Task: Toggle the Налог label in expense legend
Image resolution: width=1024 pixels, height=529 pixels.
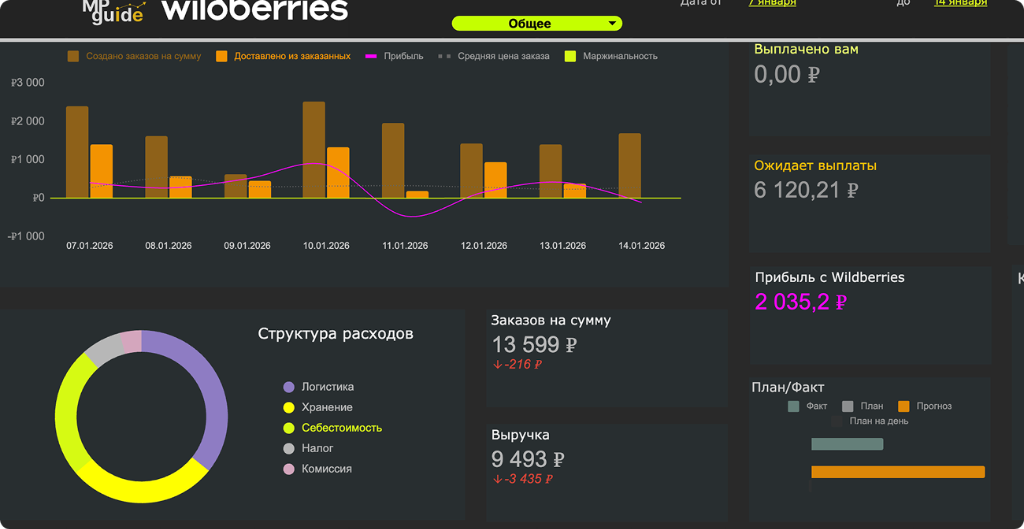Action: point(317,449)
